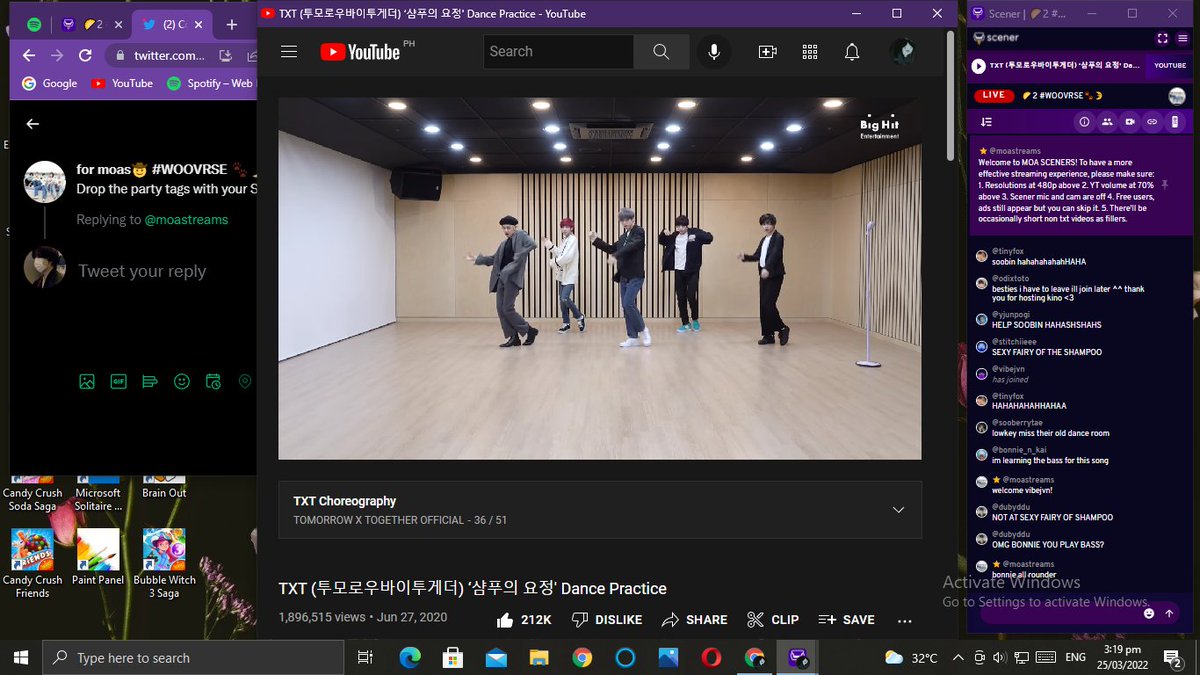Toggle Scener fullscreen mode icon
This screenshot has width=1200, height=675.
tap(1162, 38)
